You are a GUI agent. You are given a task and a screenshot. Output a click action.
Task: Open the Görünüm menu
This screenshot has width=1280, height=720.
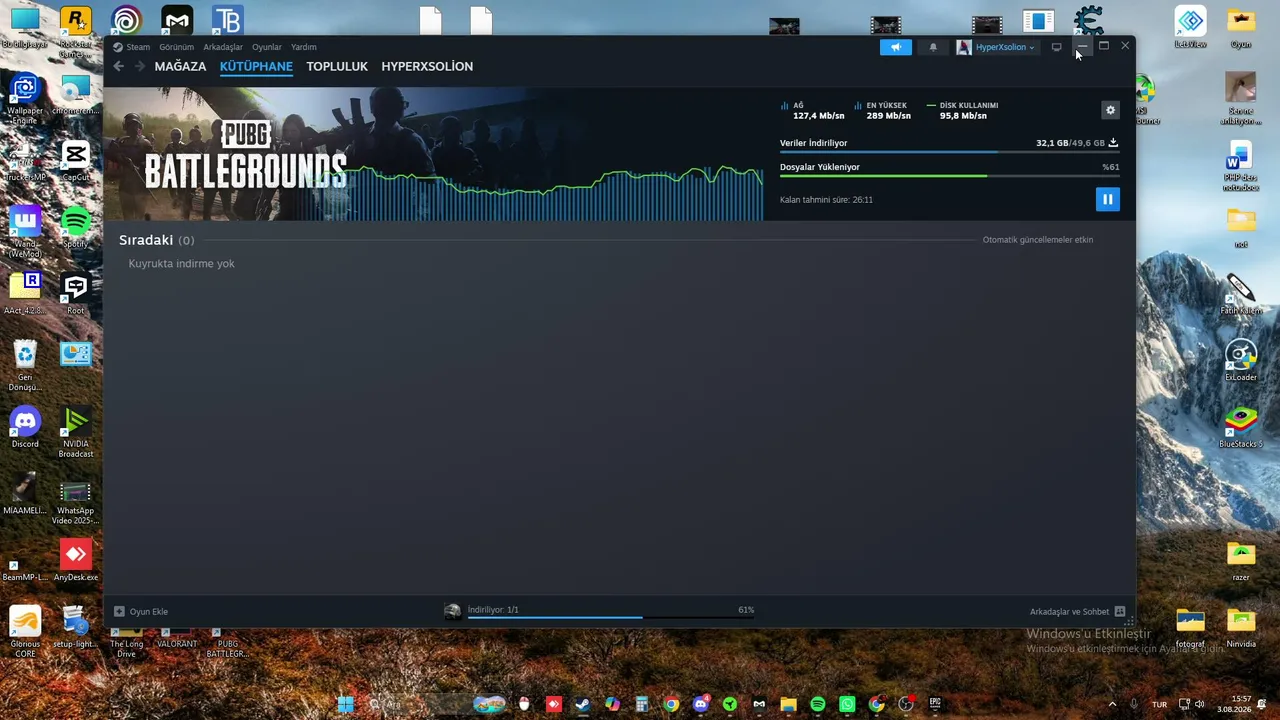tap(176, 47)
